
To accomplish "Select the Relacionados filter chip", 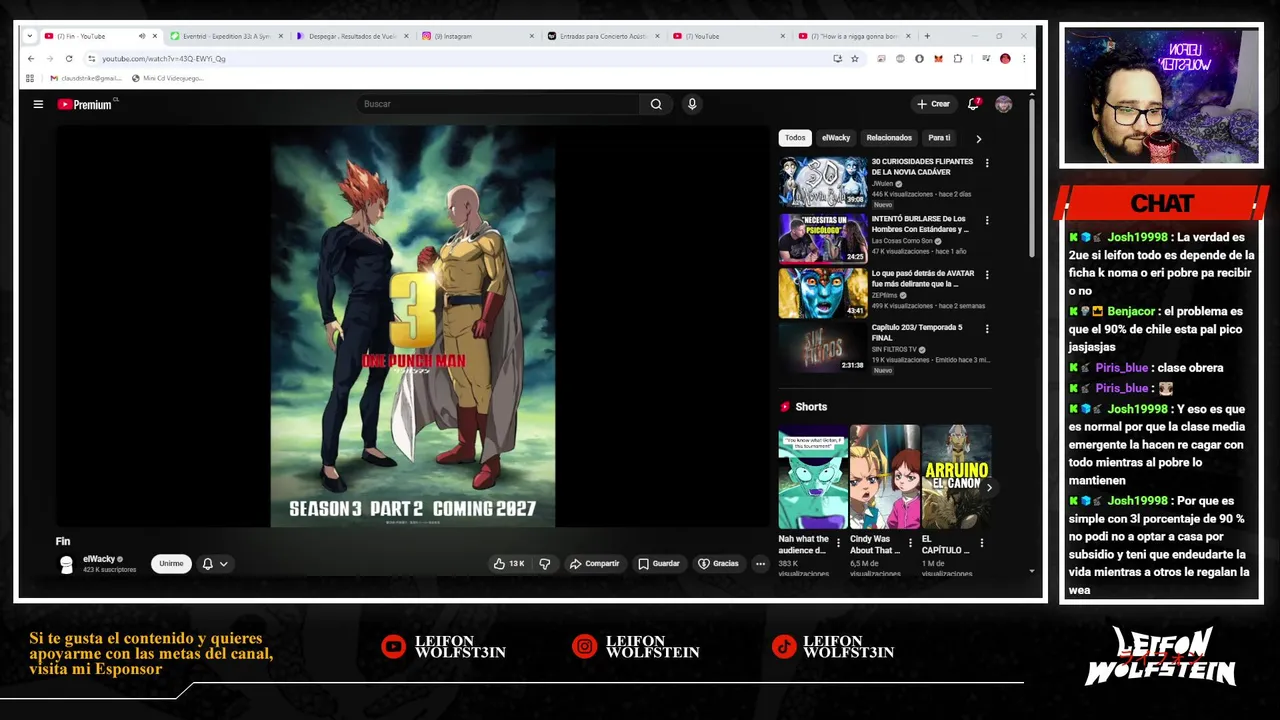I will (x=889, y=138).
